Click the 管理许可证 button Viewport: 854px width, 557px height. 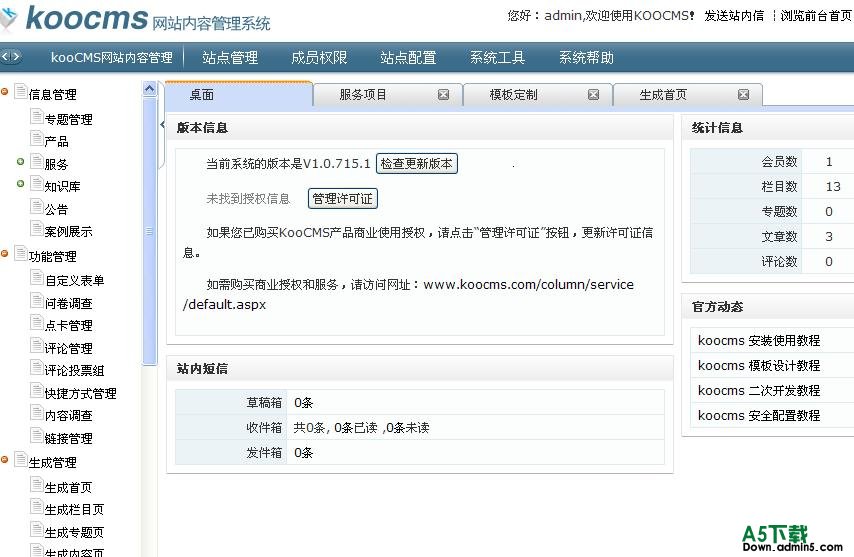pos(343,198)
